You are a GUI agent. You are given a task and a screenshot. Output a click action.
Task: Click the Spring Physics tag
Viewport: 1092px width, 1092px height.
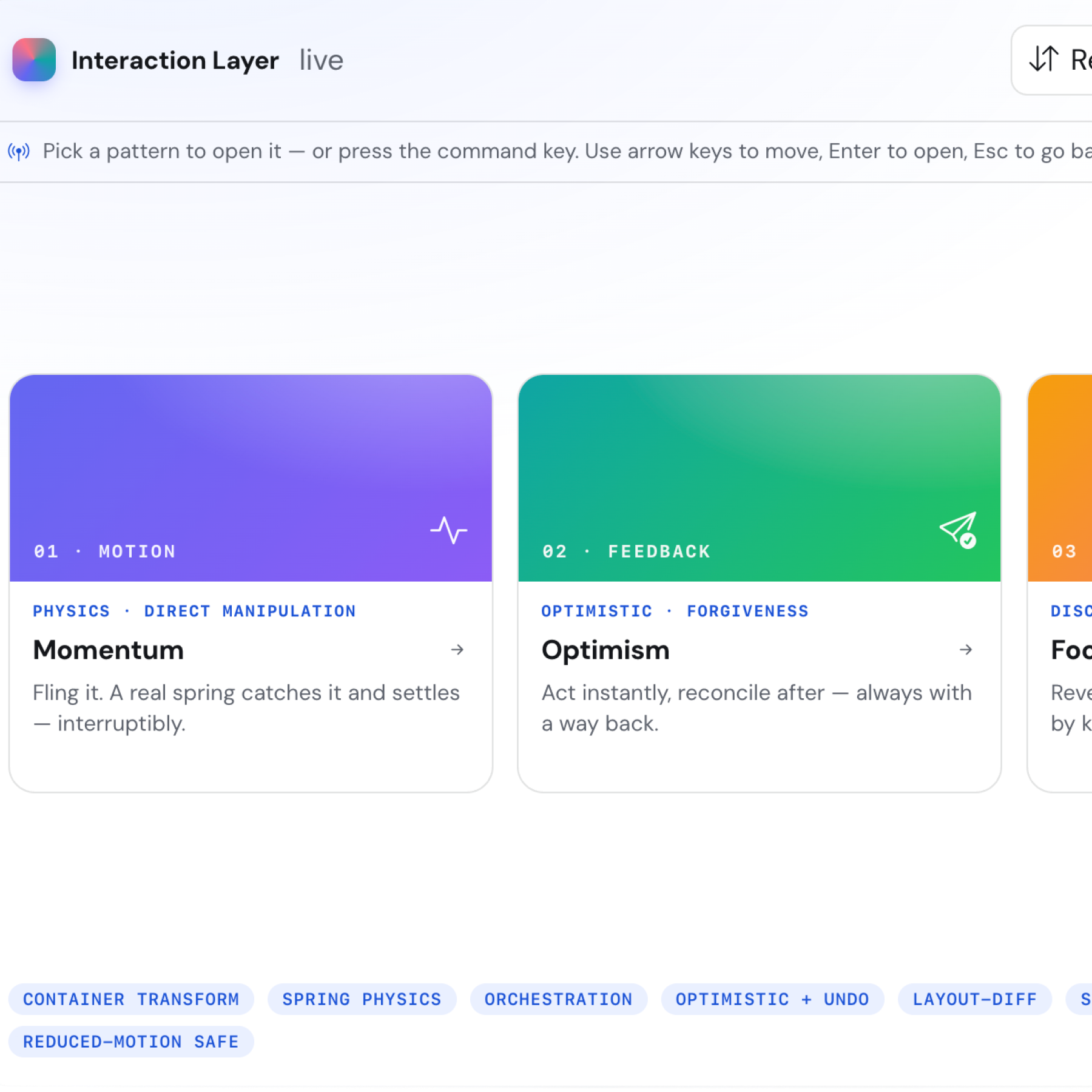(x=362, y=999)
